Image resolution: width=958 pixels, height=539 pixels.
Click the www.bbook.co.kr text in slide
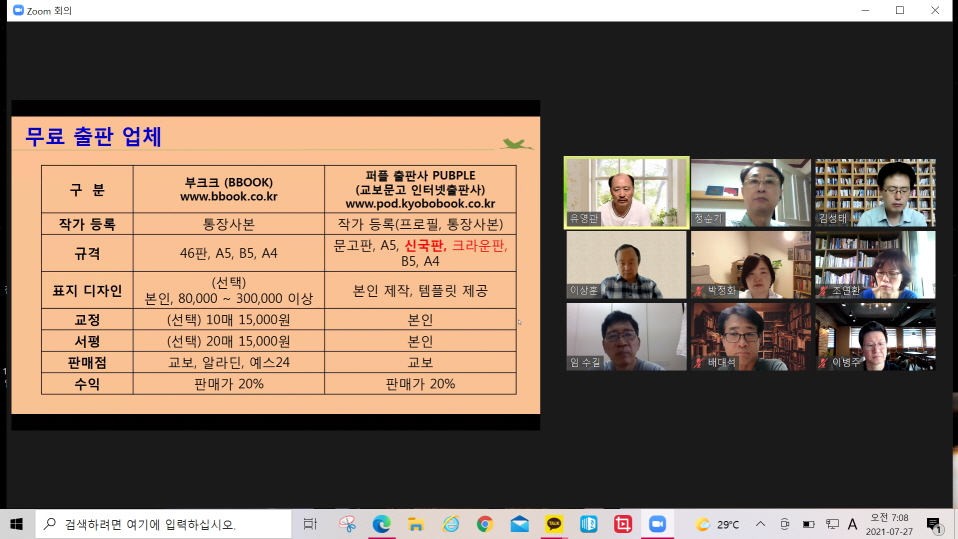tap(229, 197)
